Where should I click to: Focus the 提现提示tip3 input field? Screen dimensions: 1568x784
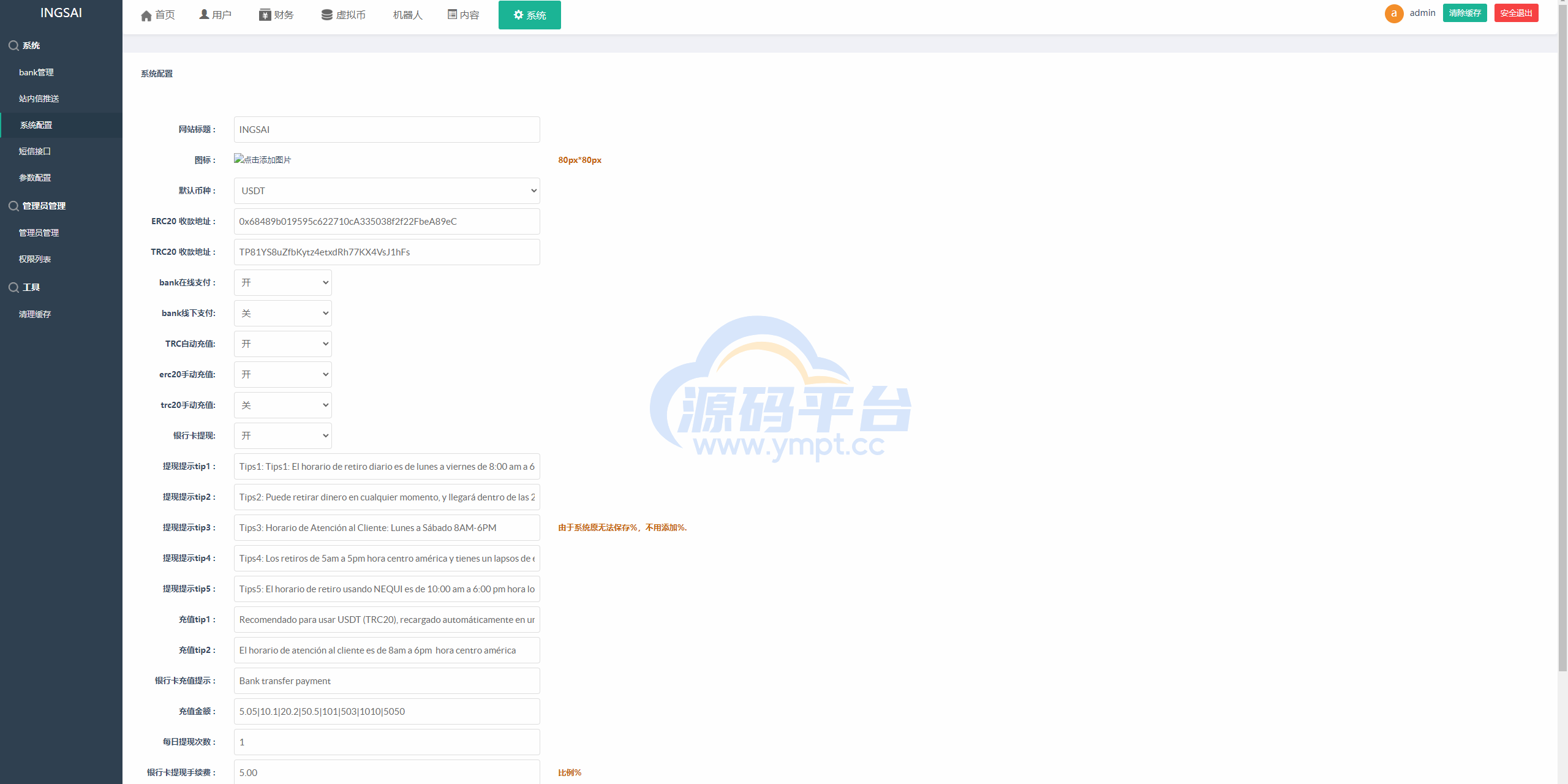tap(387, 527)
